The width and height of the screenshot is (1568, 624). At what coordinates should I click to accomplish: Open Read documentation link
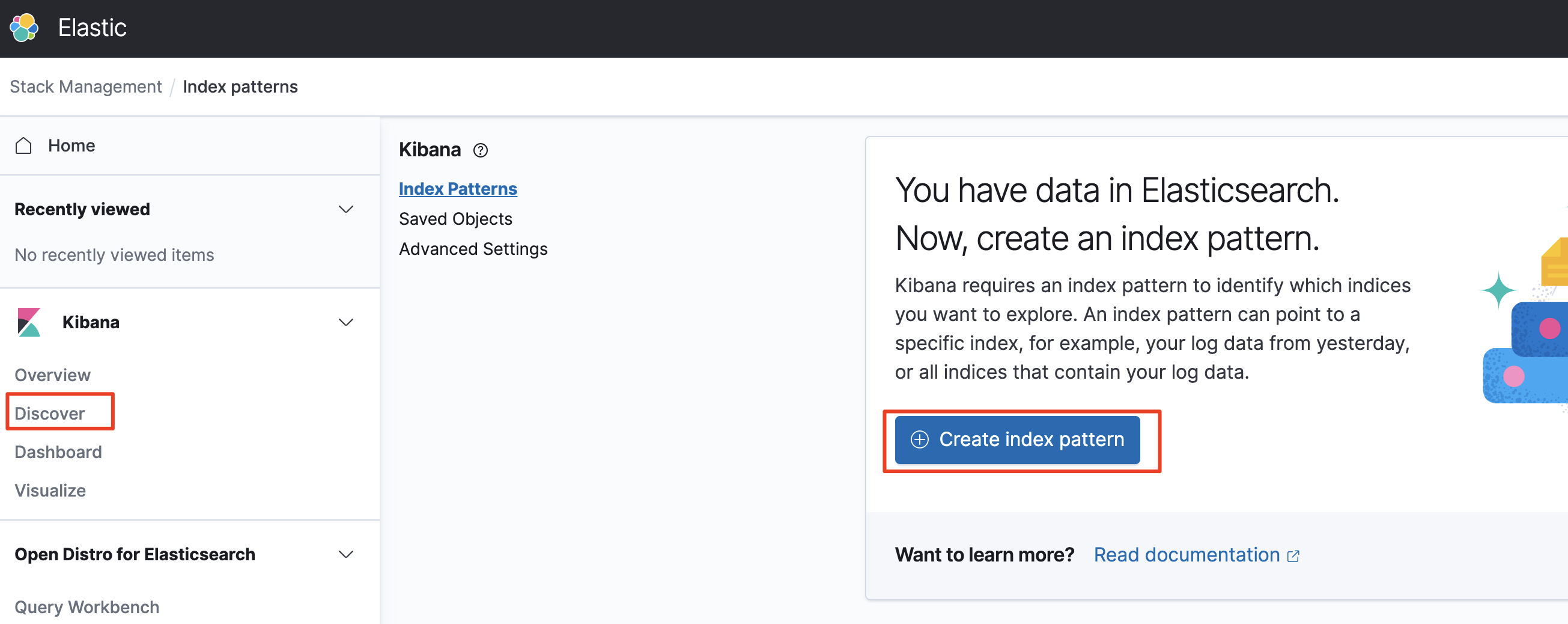1187,554
